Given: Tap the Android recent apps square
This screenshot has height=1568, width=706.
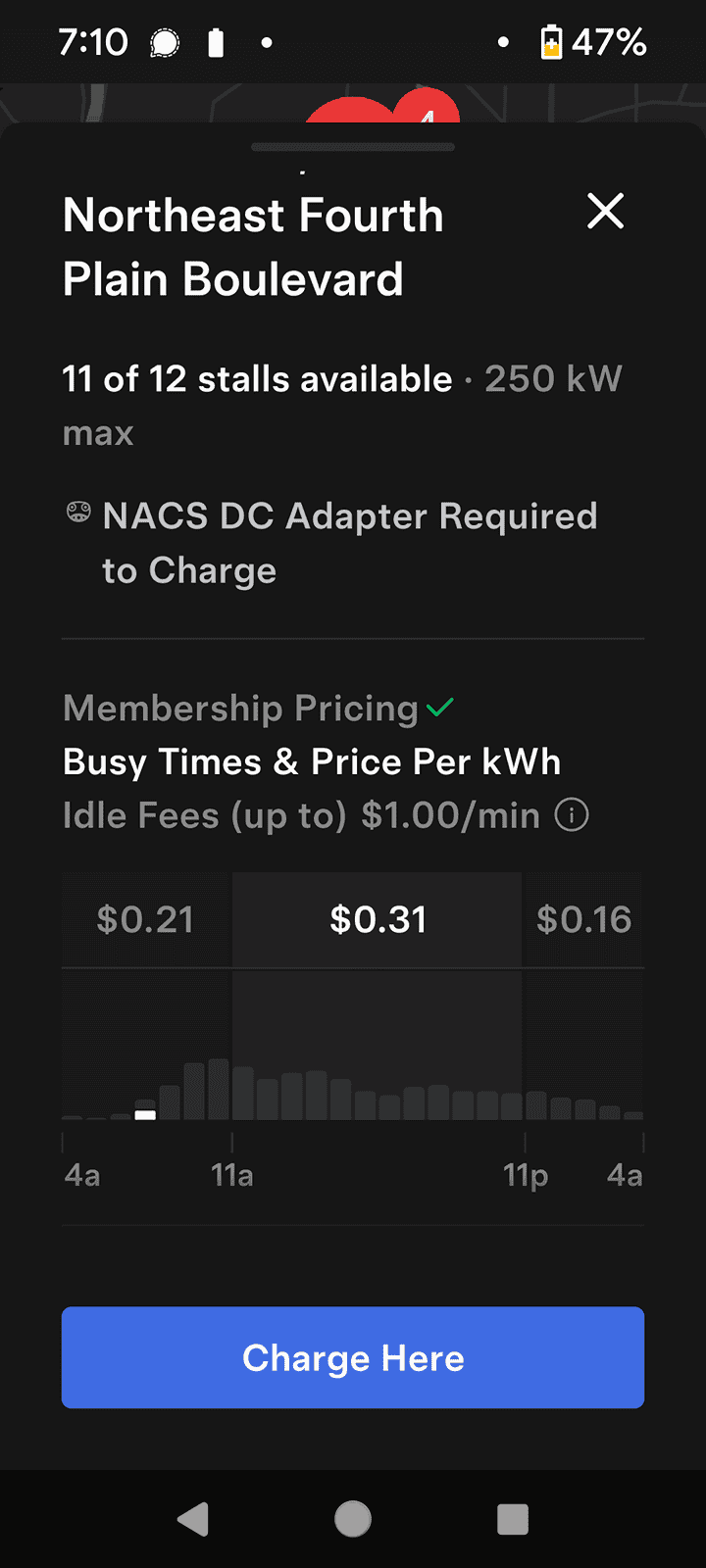Looking at the screenshot, I should [513, 1519].
